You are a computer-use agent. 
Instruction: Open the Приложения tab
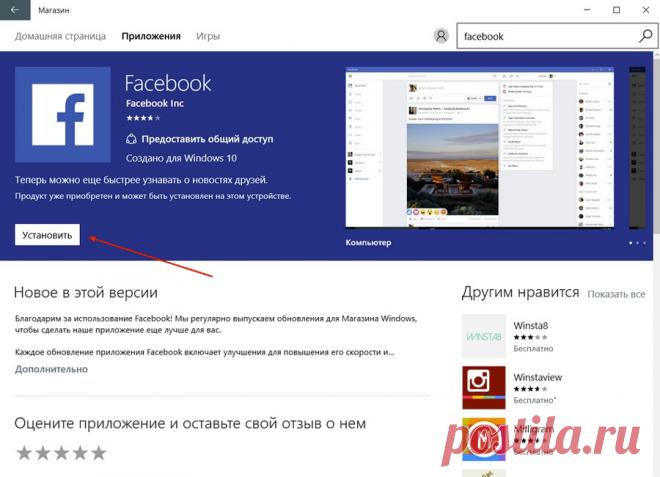pyautogui.click(x=151, y=36)
